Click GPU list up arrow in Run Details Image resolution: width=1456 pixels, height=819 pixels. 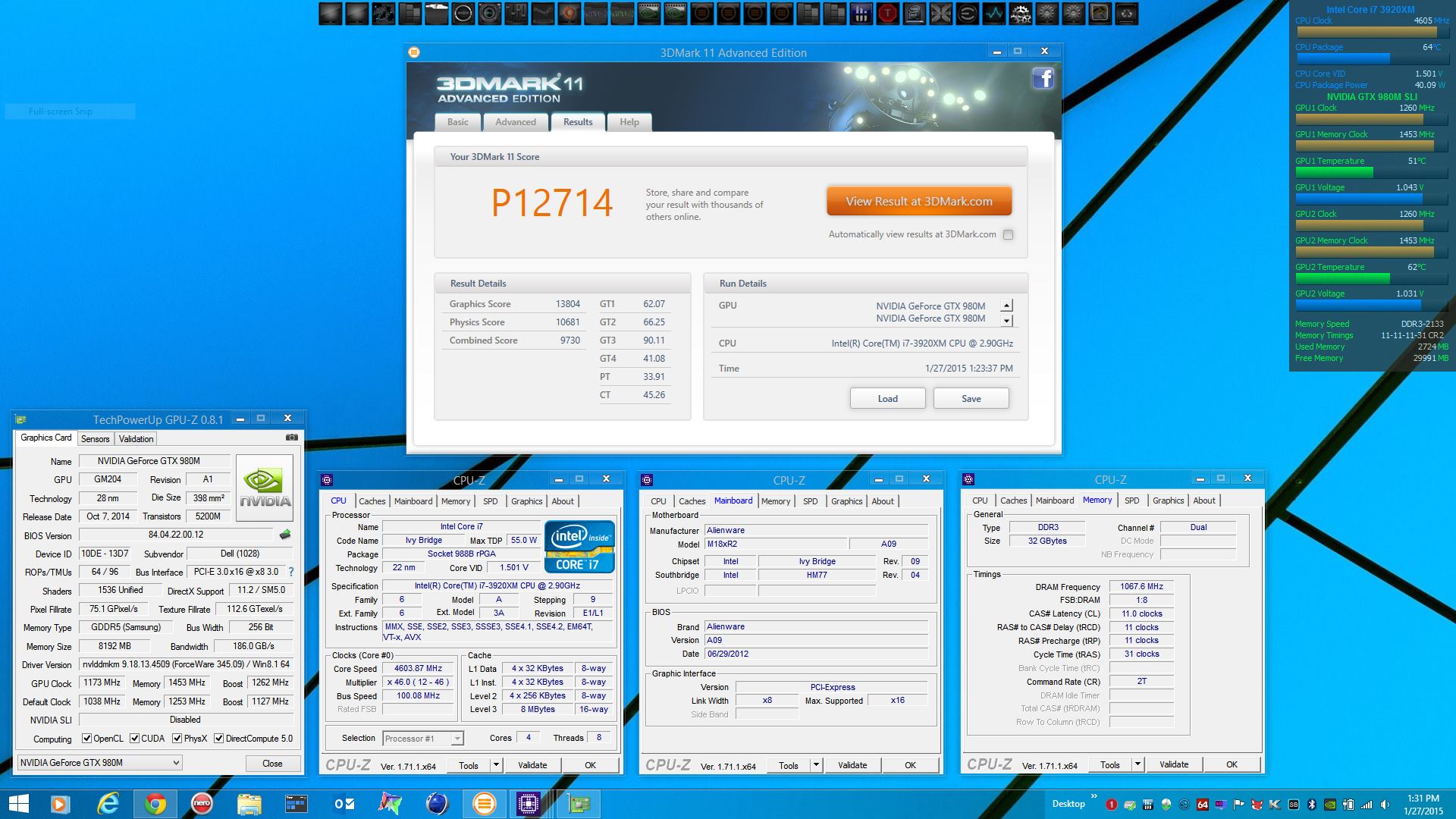pos(1006,306)
